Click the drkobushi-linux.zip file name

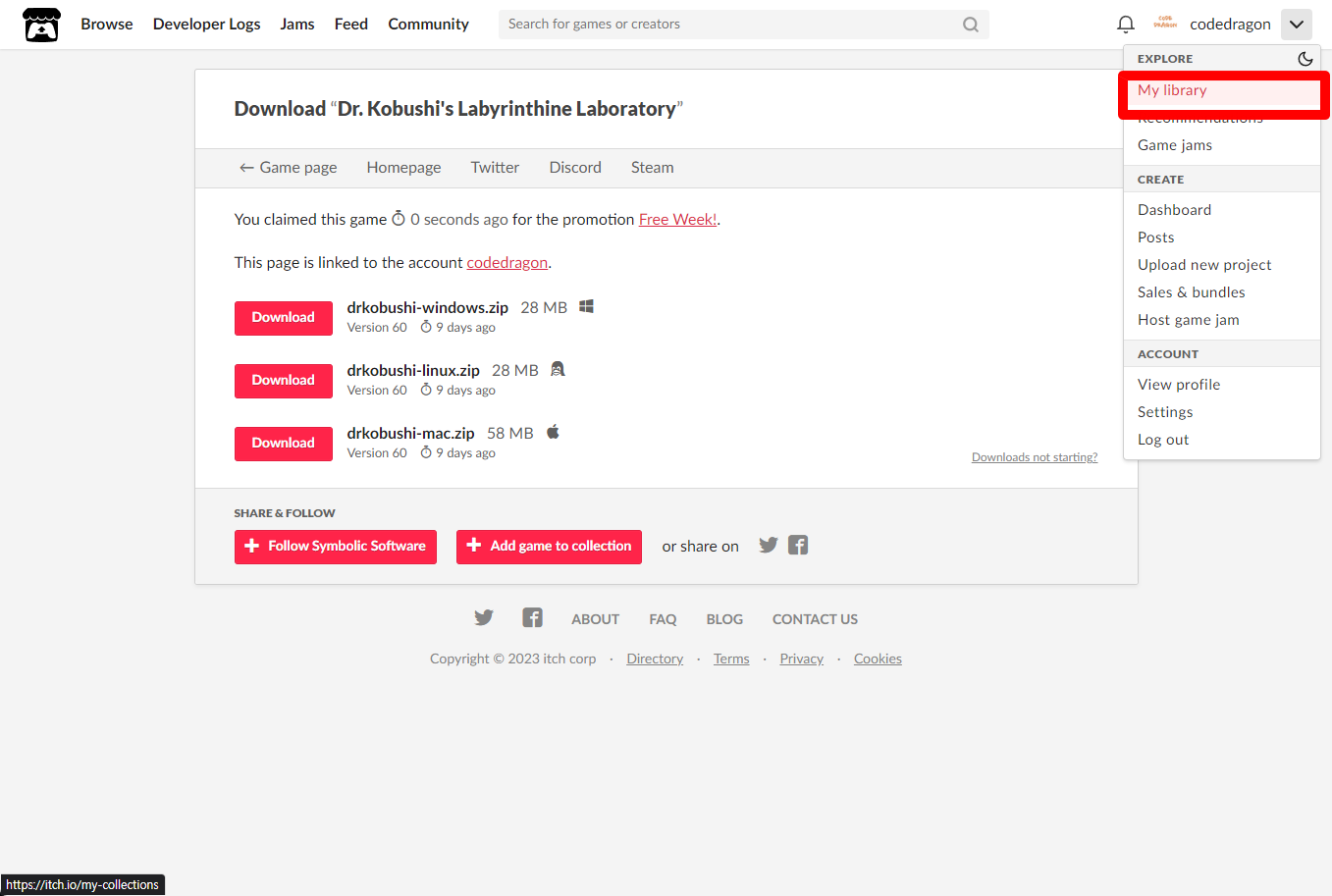[413, 371]
